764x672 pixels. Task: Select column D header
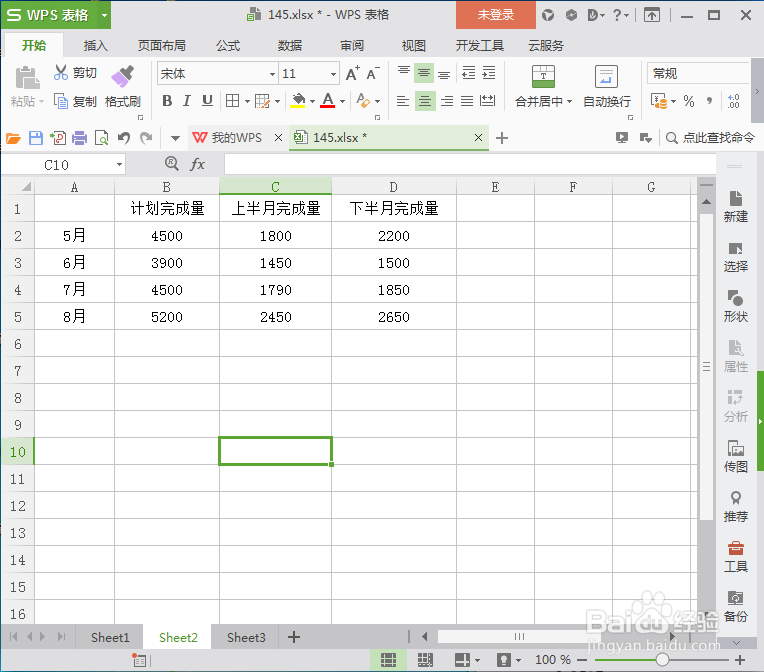point(394,187)
